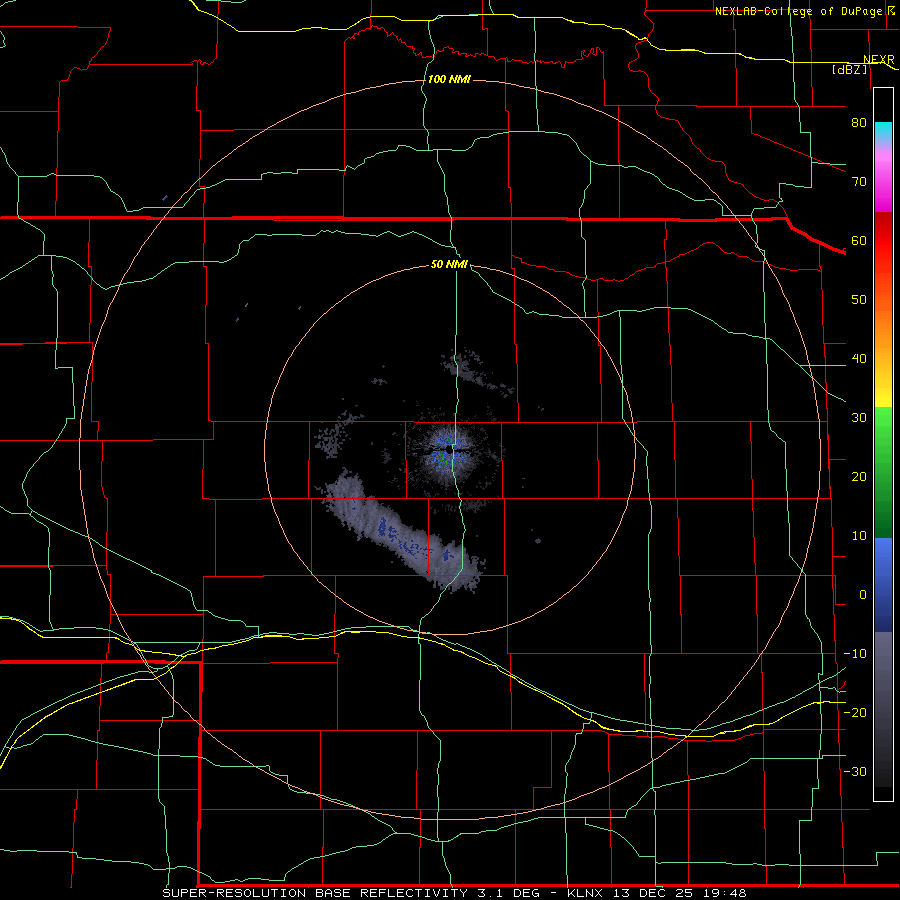
Task: Click the '19:48' timestamp text
Action: [x=725, y=893]
